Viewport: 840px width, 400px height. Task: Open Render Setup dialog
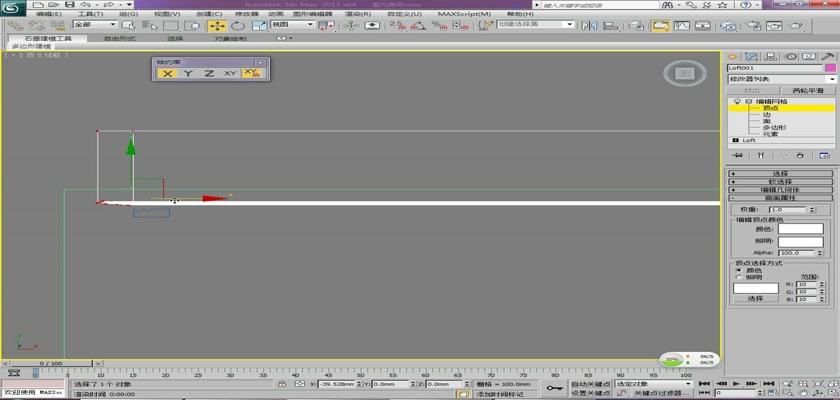[x=754, y=26]
